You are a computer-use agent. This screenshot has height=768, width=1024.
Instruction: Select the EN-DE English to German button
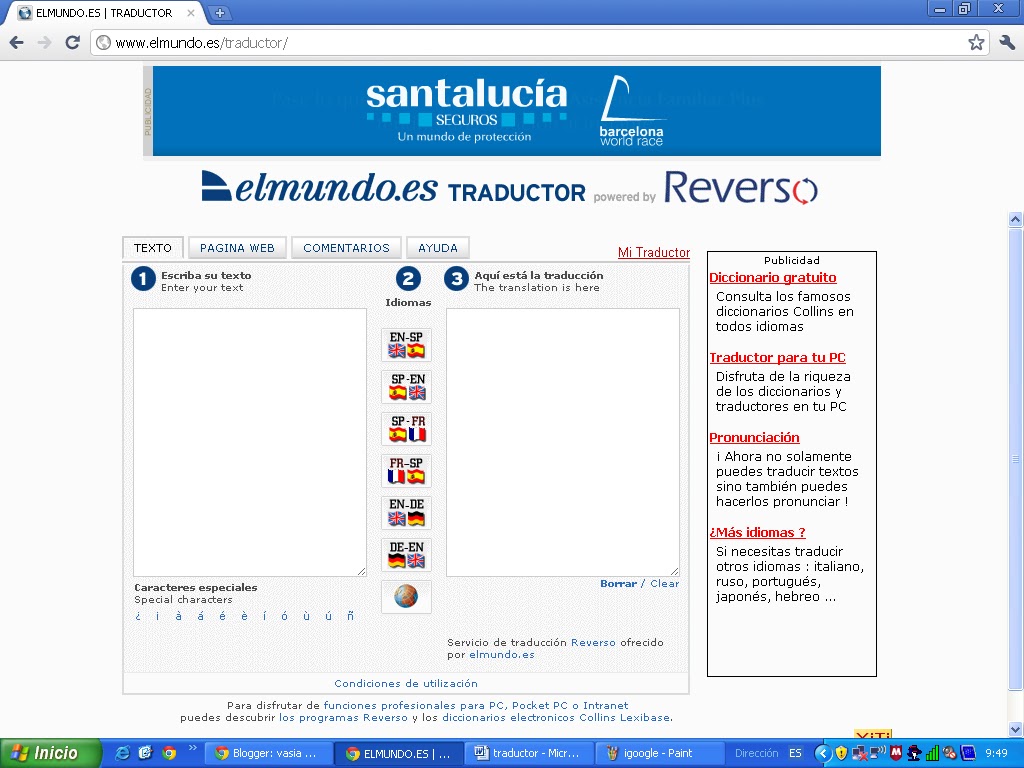click(406, 513)
